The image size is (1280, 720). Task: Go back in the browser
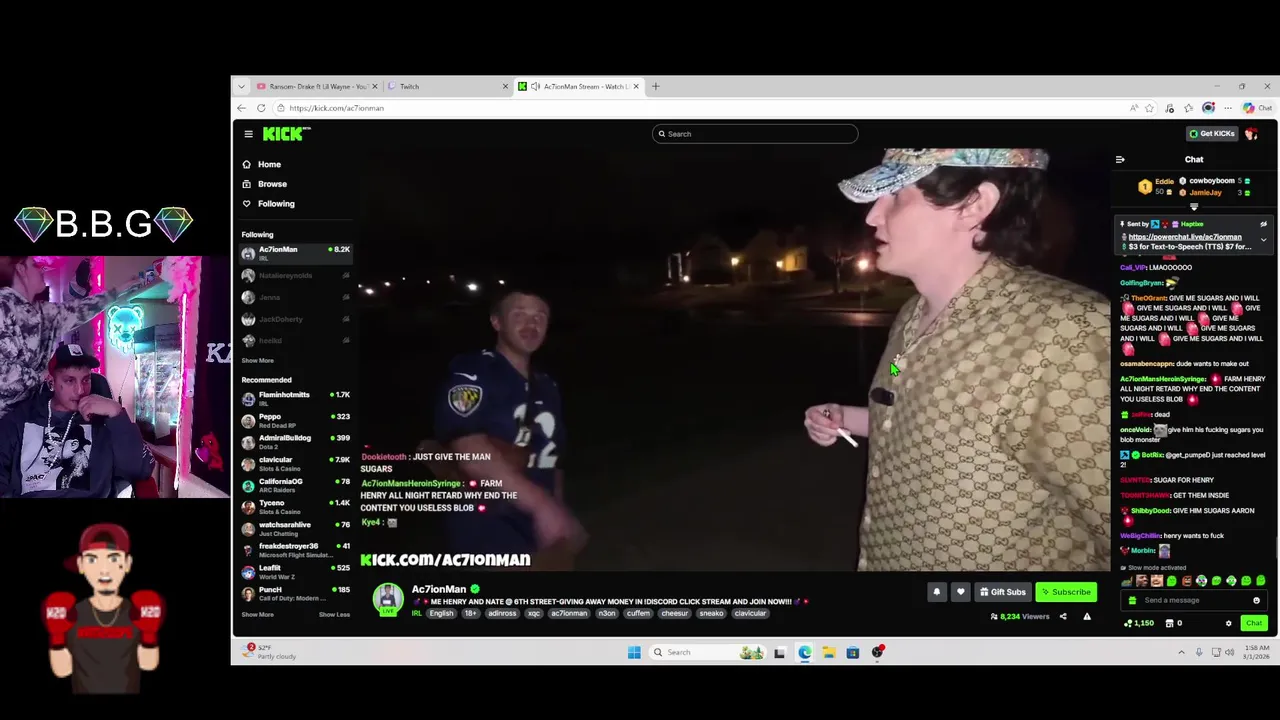(x=241, y=108)
